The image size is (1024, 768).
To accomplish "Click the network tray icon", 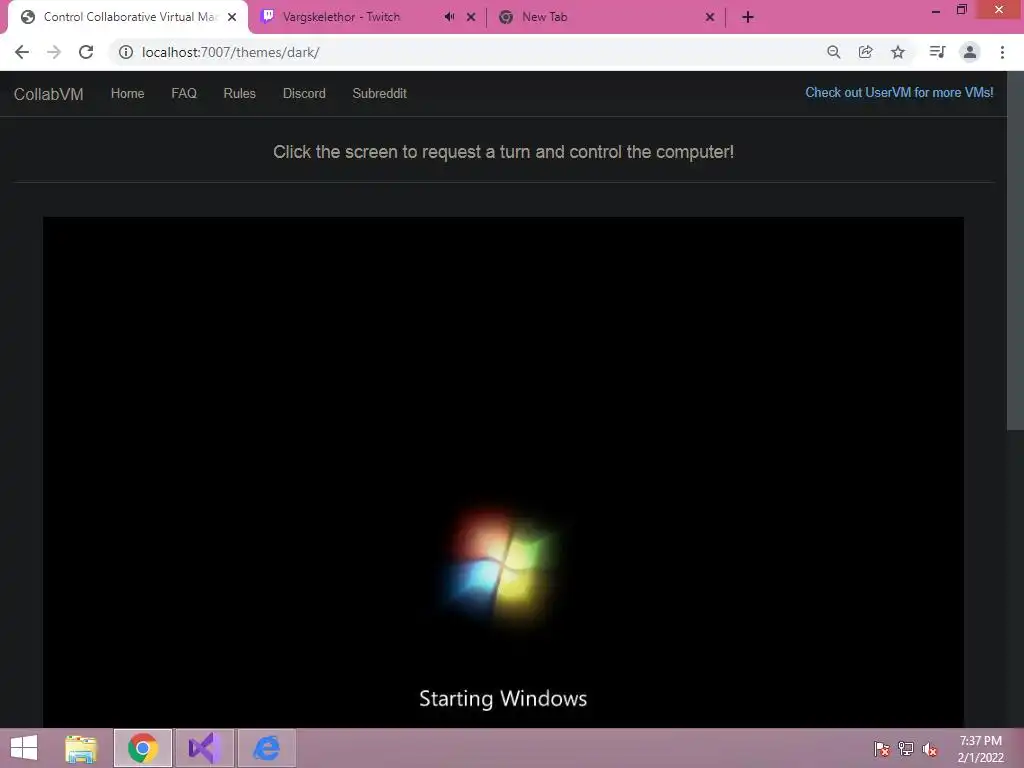I will [906, 749].
